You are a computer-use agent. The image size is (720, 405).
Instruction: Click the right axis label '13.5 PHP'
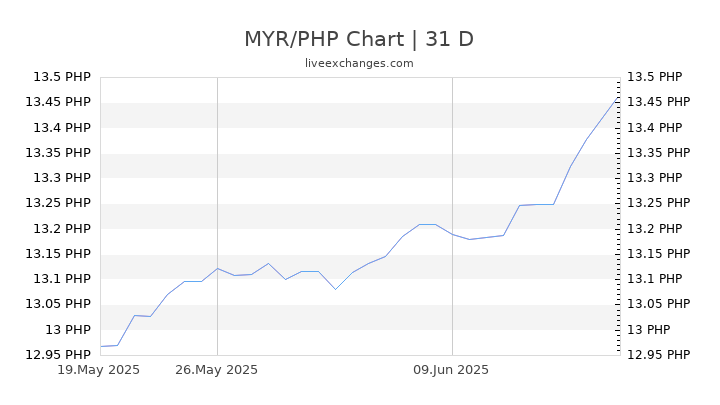655,77
